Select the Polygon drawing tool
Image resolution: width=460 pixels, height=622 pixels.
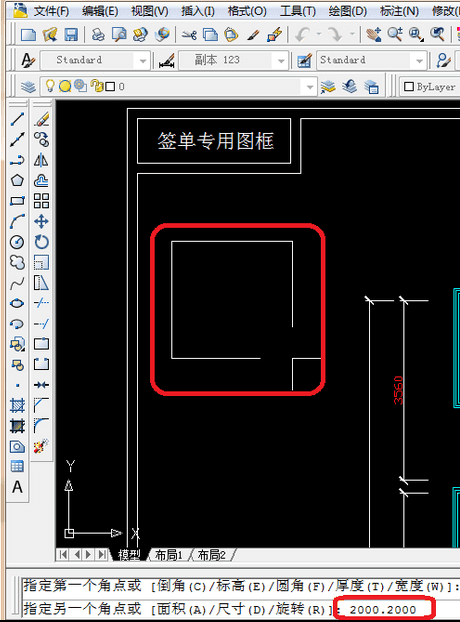click(x=17, y=180)
